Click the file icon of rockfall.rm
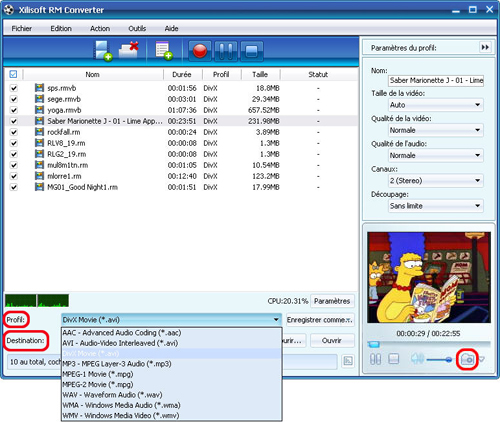 click(x=39, y=132)
